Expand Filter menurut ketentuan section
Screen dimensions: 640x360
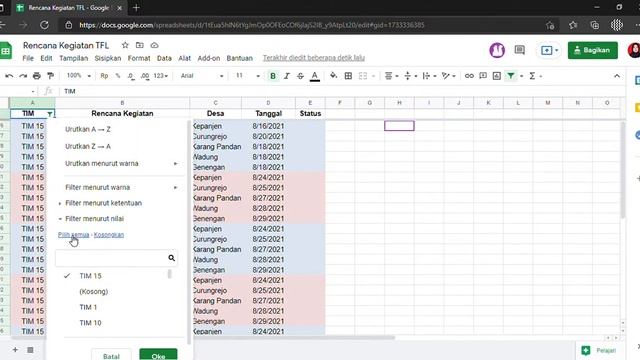tap(103, 203)
